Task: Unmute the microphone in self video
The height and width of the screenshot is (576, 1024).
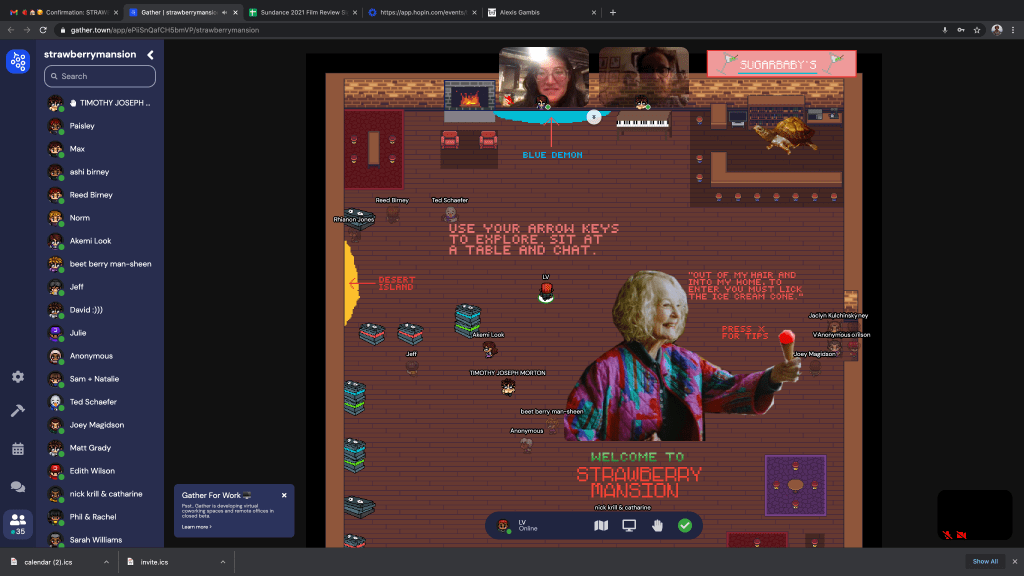Action: coord(947,535)
